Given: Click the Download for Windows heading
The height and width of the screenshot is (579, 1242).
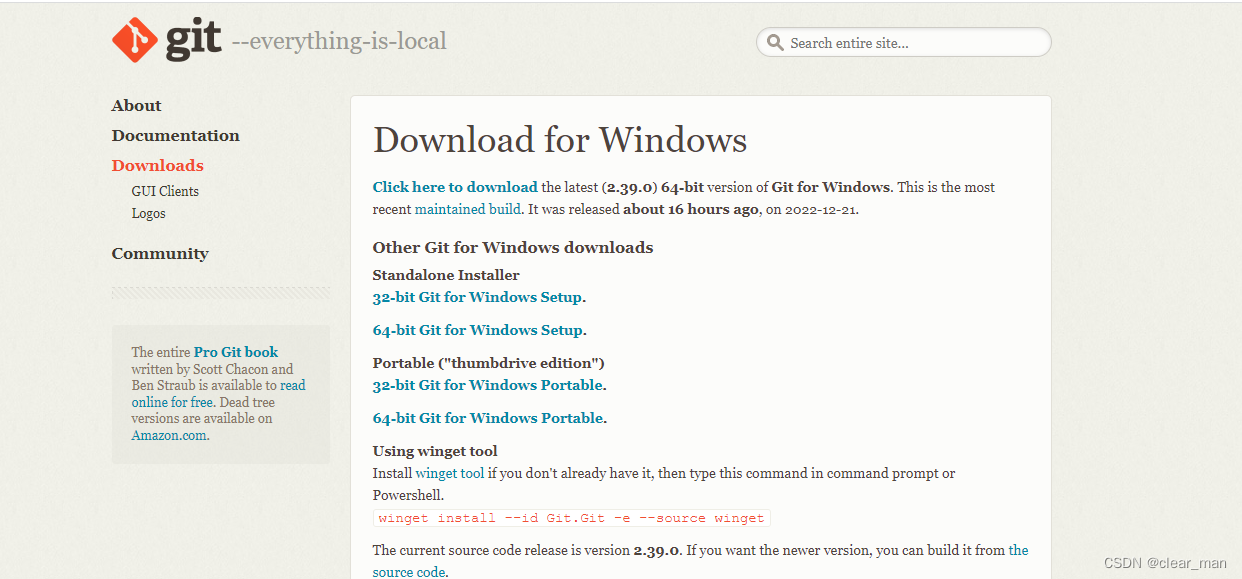Looking at the screenshot, I should click(x=560, y=140).
